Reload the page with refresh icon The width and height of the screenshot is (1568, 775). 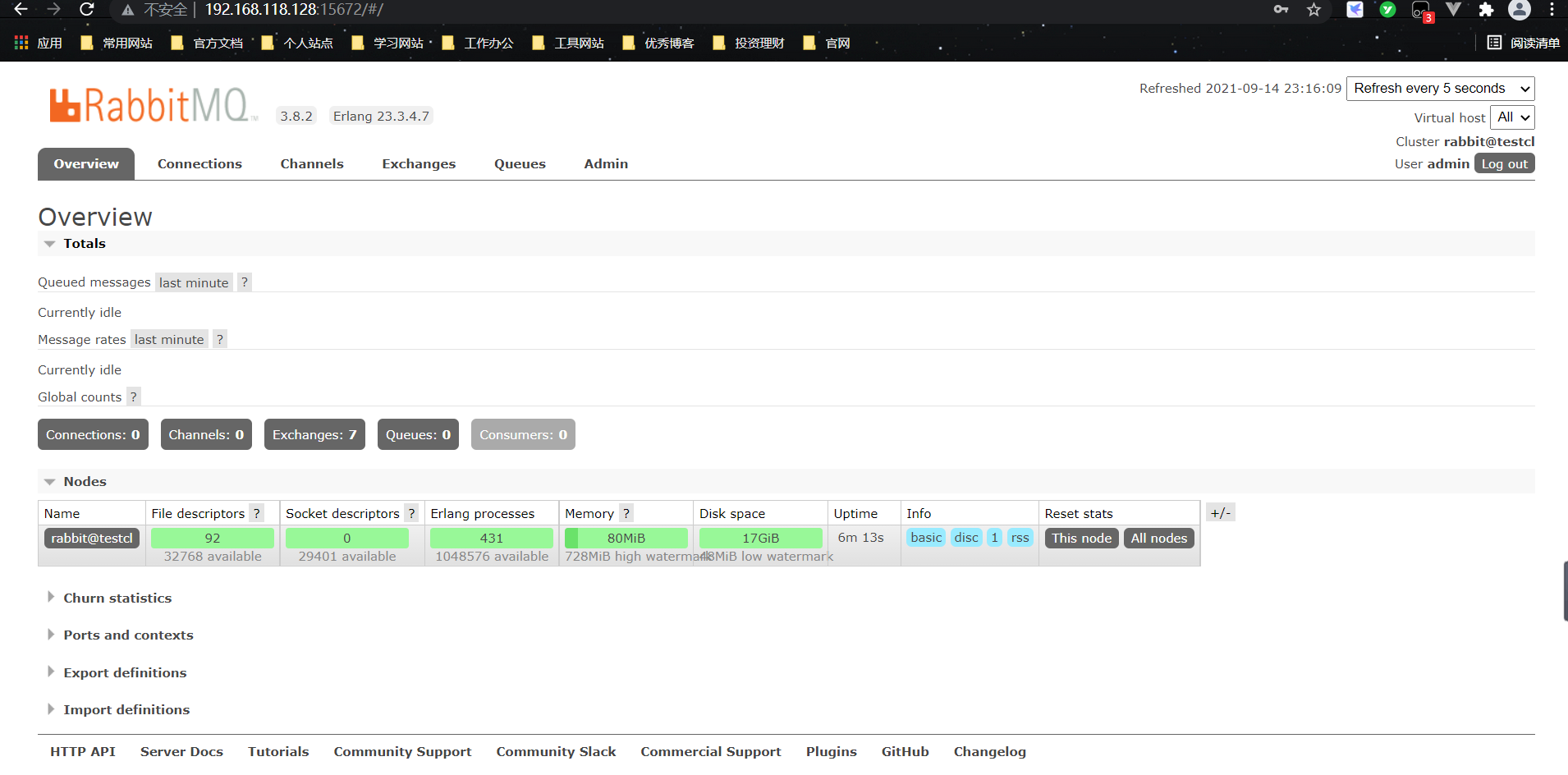point(86,9)
